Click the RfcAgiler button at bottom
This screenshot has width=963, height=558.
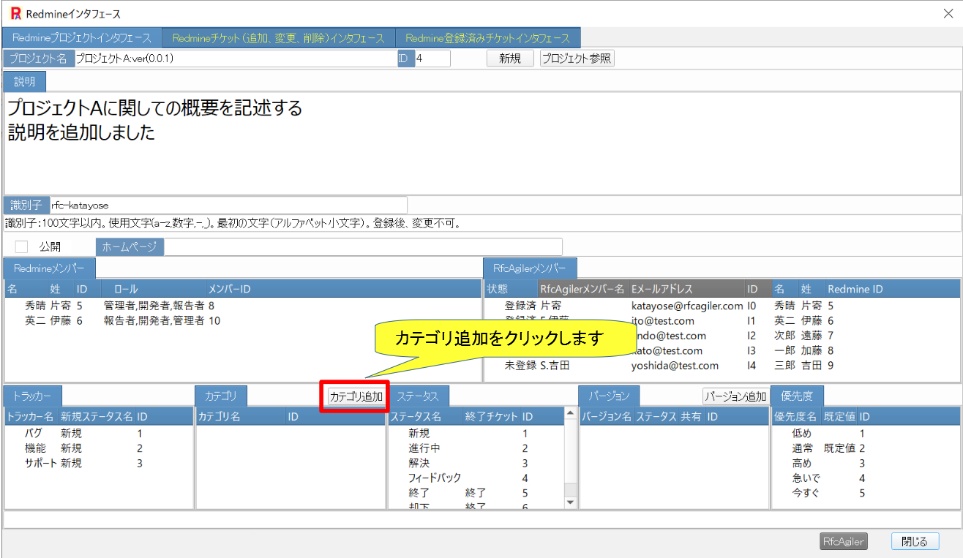point(843,541)
